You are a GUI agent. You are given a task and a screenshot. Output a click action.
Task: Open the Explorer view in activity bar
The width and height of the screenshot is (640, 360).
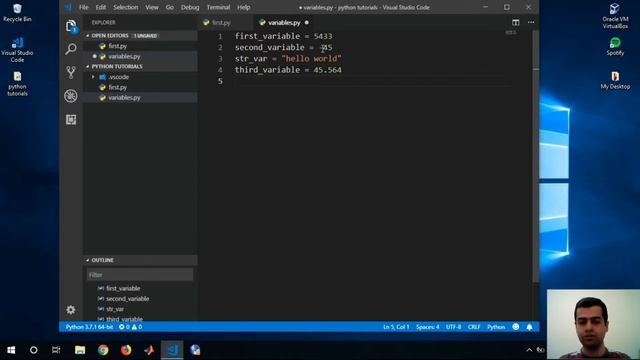click(x=71, y=27)
